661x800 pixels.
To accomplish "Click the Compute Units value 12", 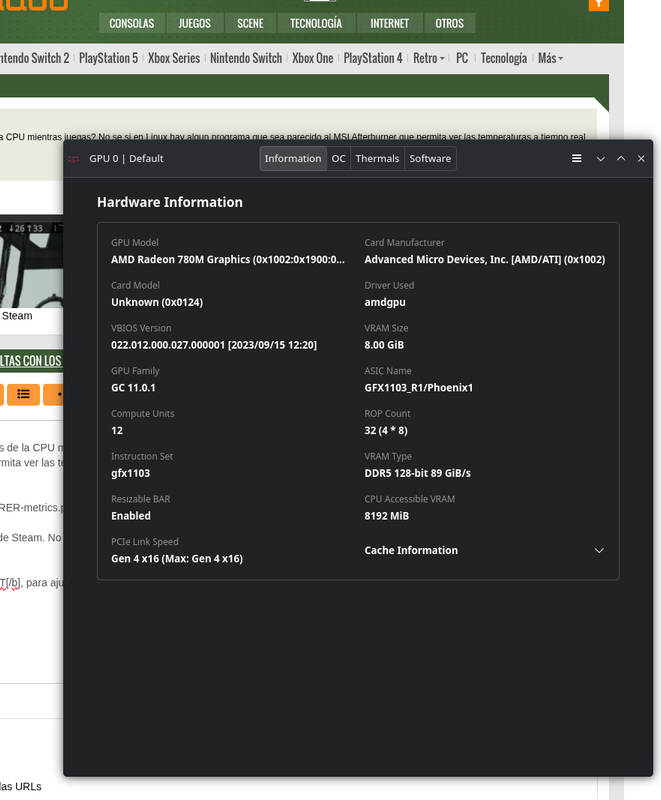I will coord(117,431).
